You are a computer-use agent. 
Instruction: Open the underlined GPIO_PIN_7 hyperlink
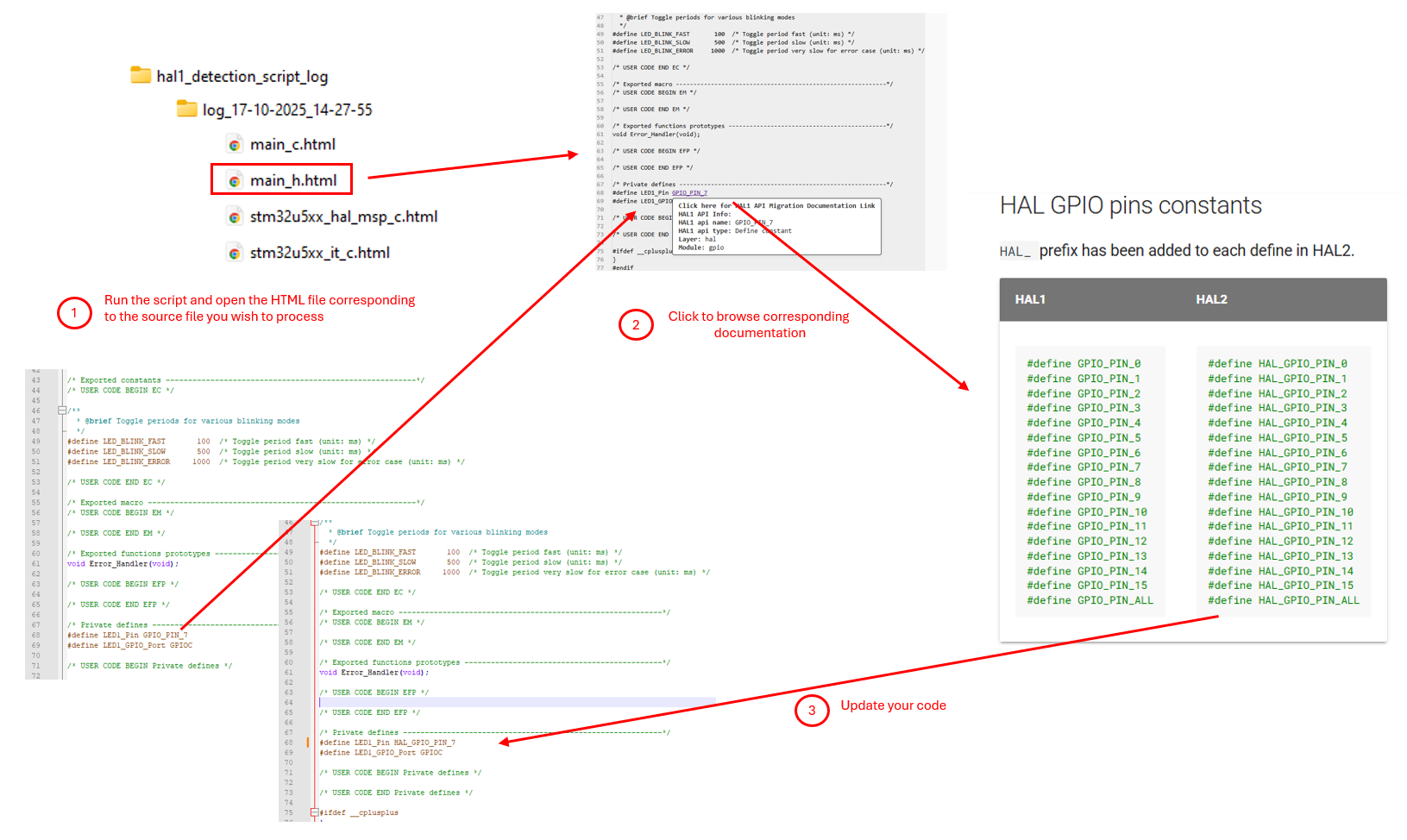(689, 193)
